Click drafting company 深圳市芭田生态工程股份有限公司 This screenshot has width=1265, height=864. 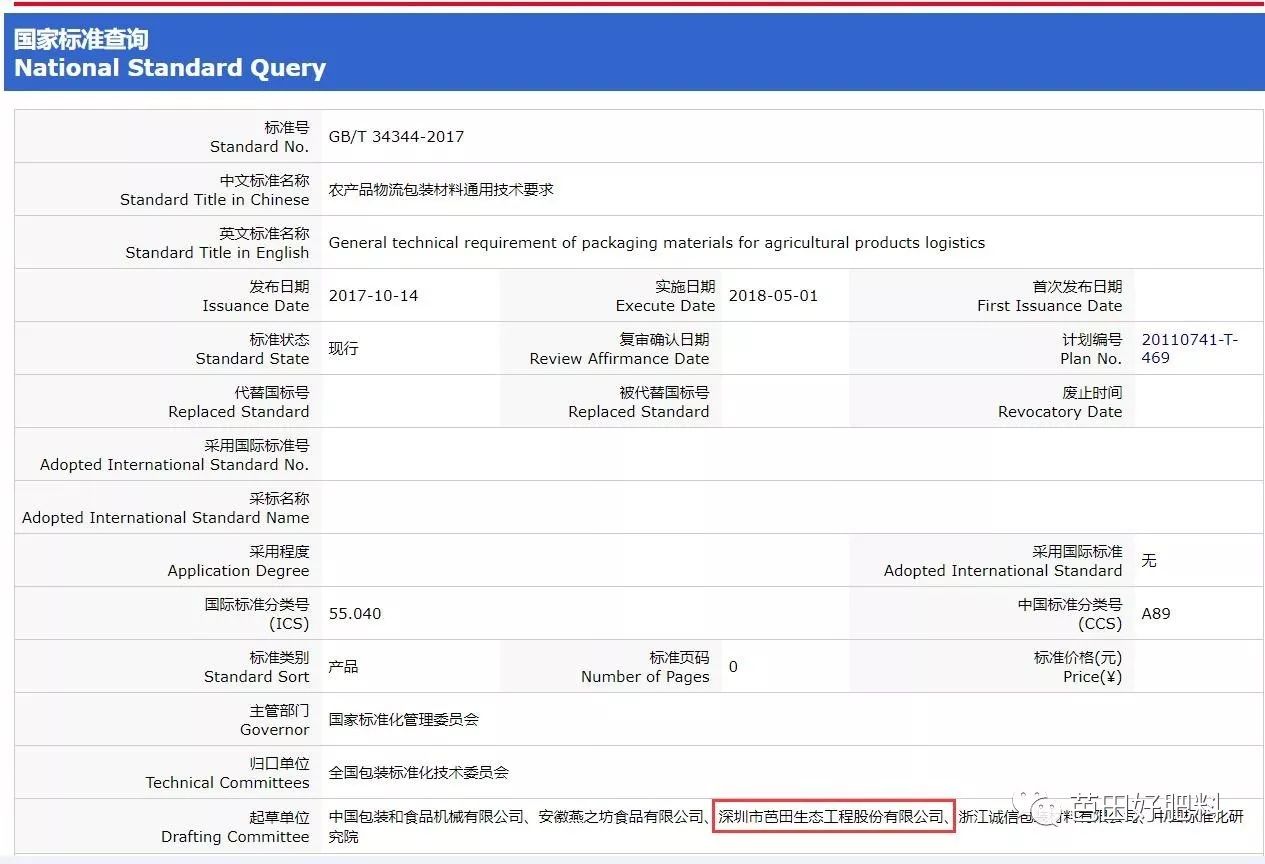[x=832, y=817]
